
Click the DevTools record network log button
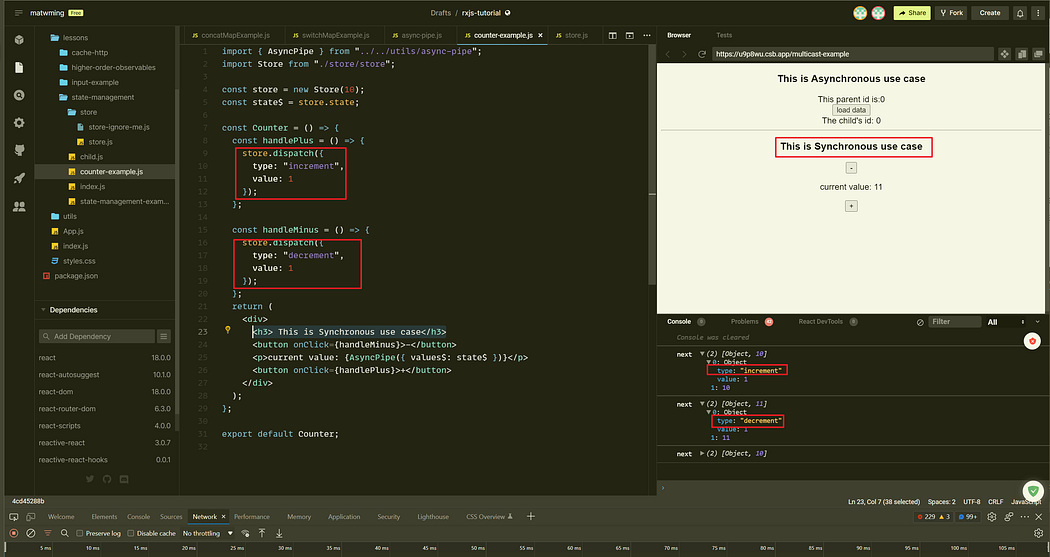coord(13,534)
